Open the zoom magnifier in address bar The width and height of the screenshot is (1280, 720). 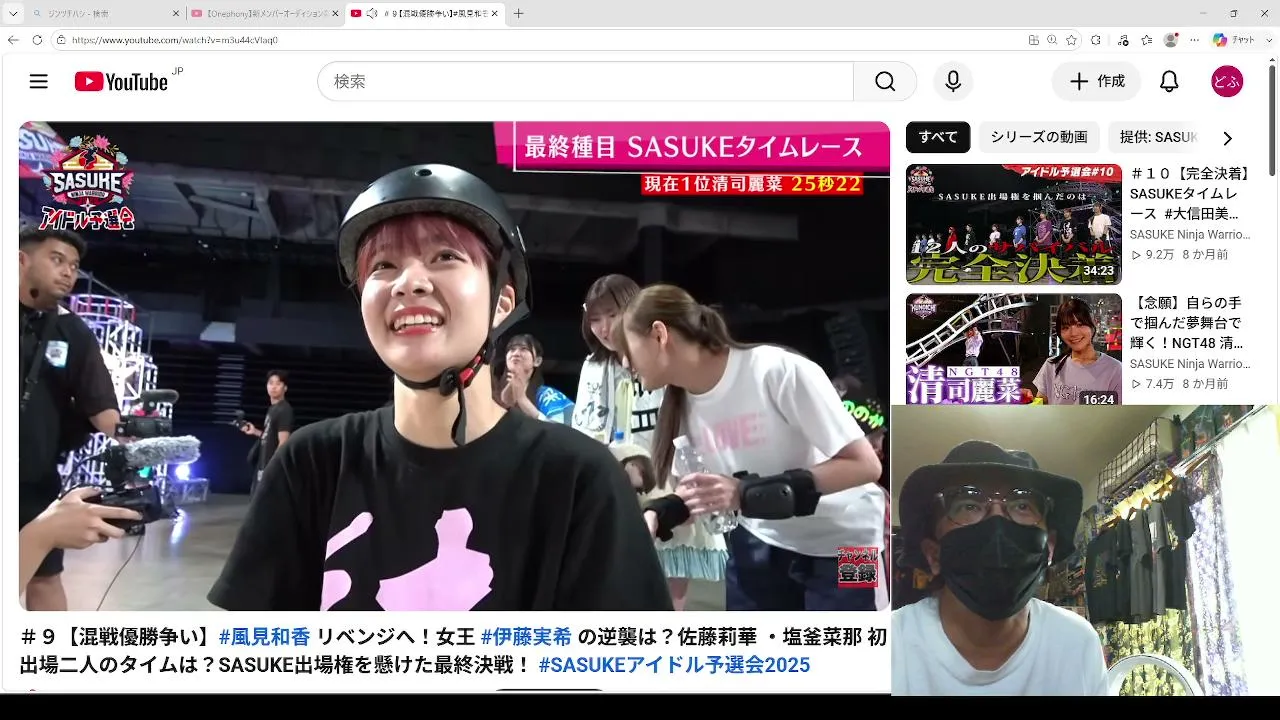(1052, 40)
